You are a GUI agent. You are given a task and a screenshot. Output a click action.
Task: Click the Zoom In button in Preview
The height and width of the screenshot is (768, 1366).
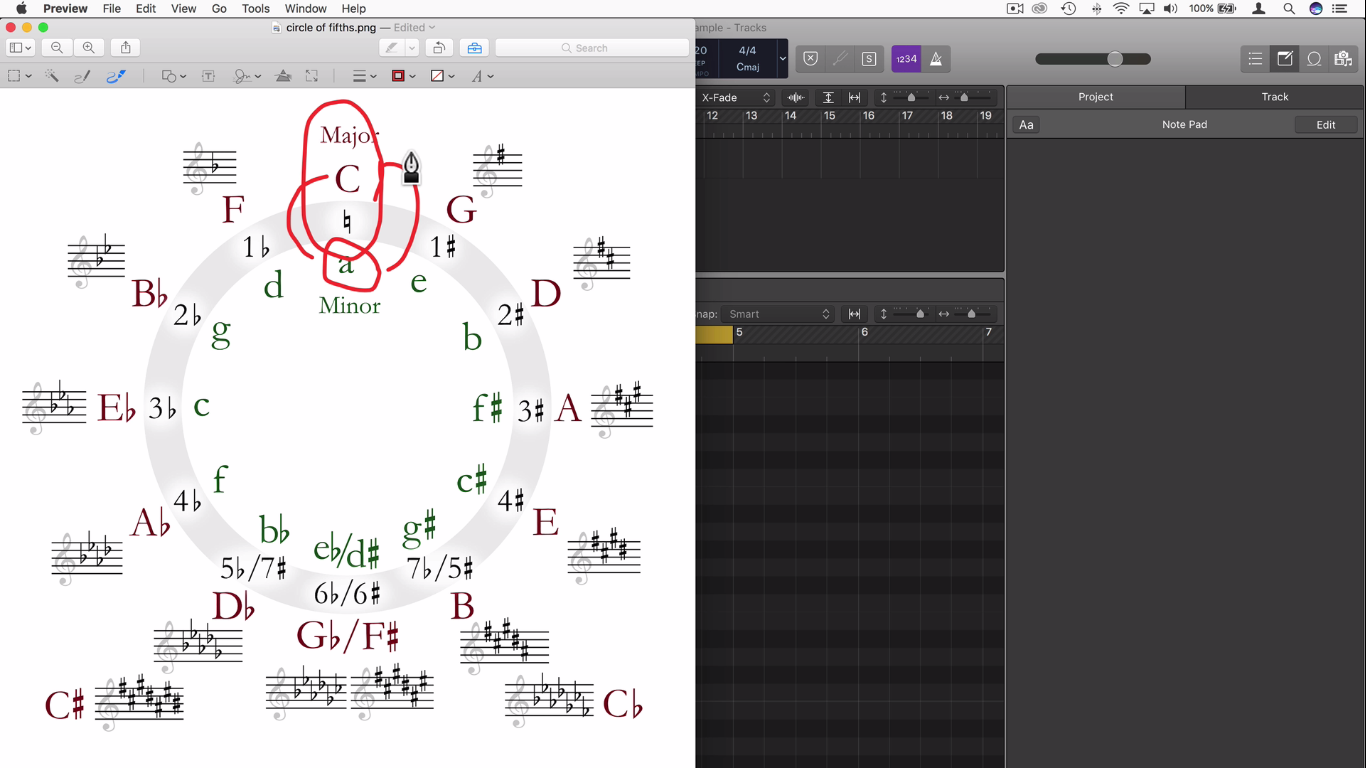(x=89, y=48)
